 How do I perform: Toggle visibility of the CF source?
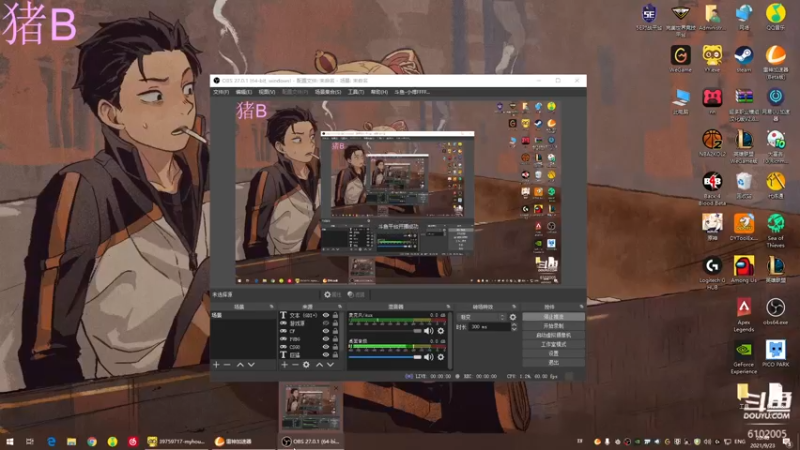(x=326, y=331)
